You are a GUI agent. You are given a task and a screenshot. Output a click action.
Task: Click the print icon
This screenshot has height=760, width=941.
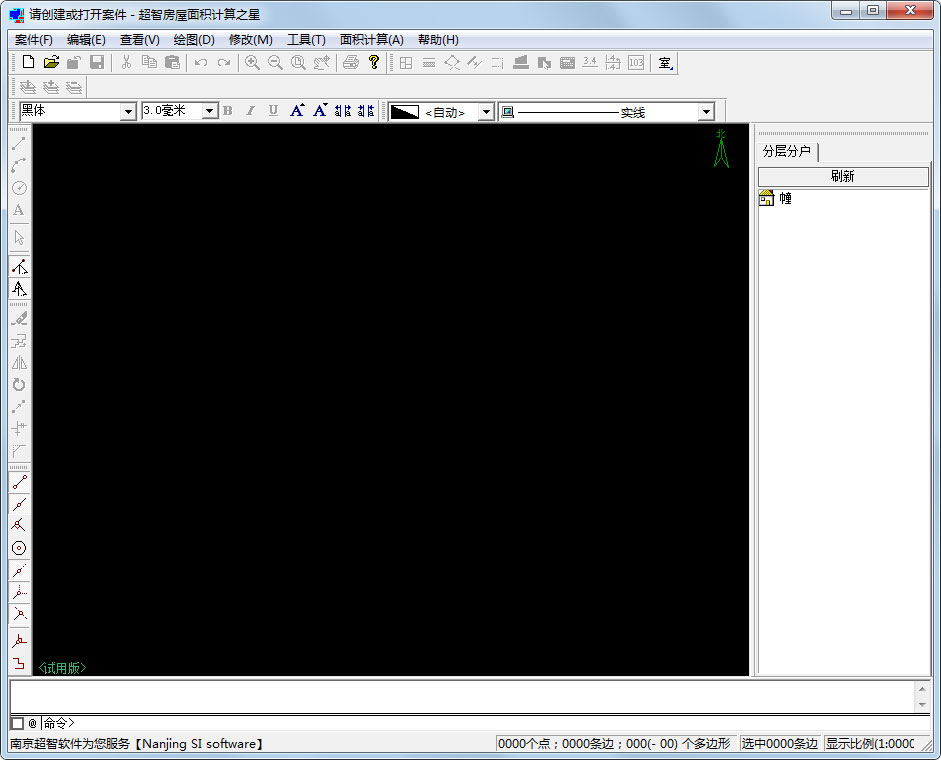point(351,62)
